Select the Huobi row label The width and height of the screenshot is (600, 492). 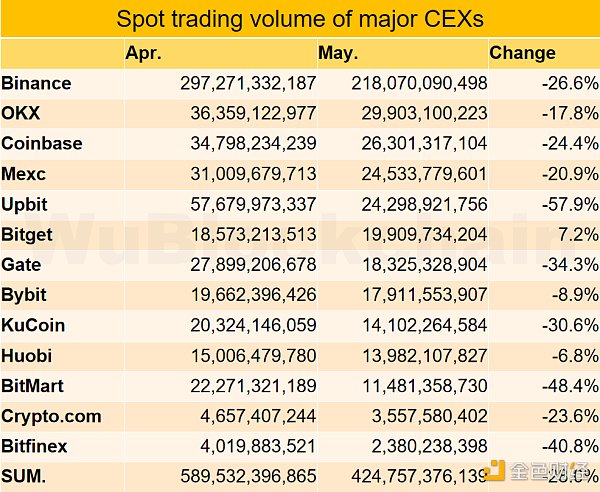27,356
